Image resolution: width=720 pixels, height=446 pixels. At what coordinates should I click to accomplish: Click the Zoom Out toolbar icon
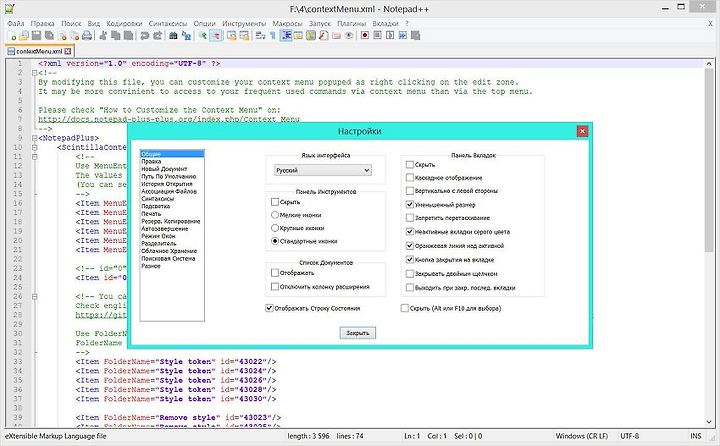pyautogui.click(x=215, y=35)
